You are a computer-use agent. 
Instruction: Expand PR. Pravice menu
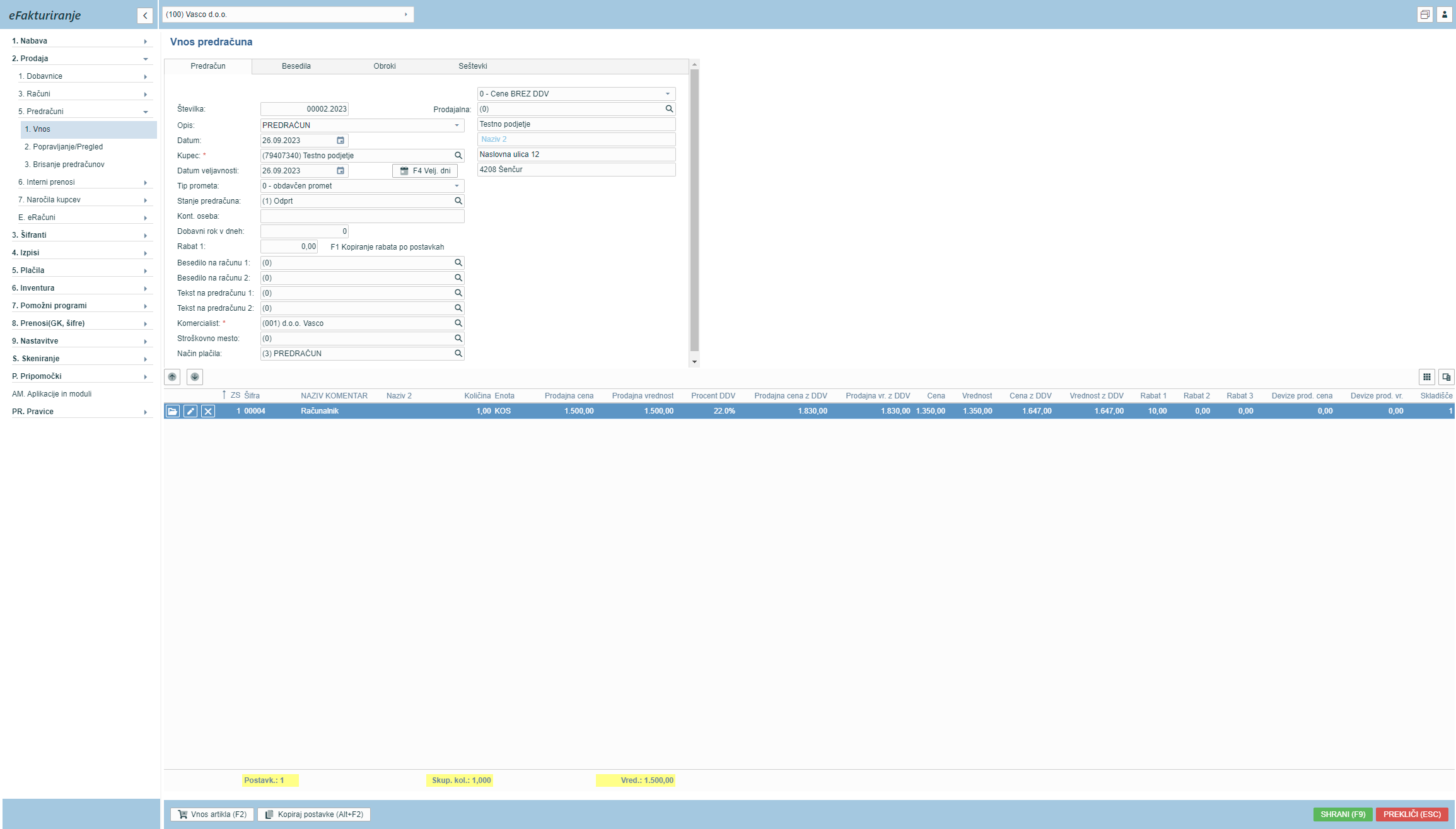(81, 412)
